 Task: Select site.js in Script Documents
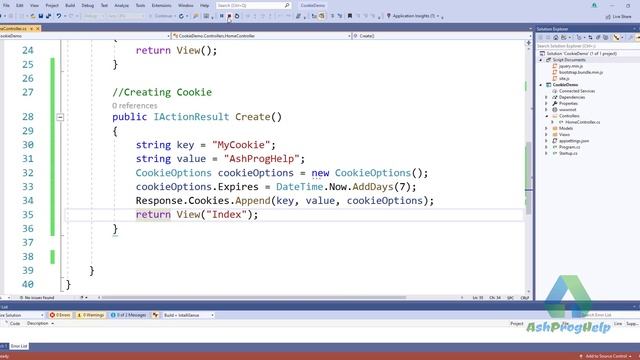(564, 78)
